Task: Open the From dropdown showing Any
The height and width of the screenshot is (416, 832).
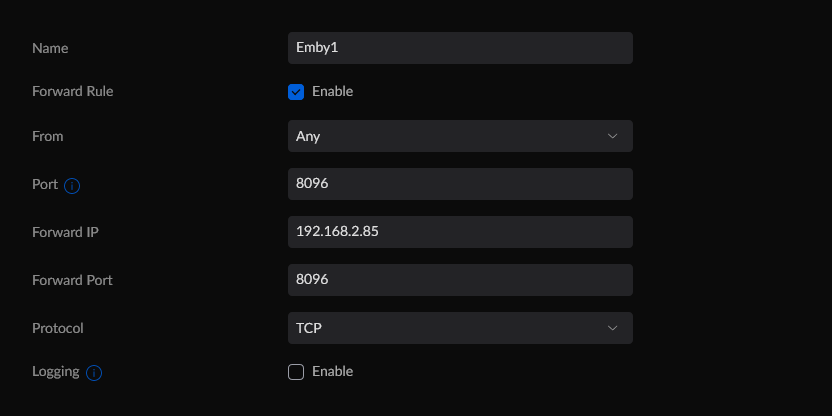Action: pos(459,136)
